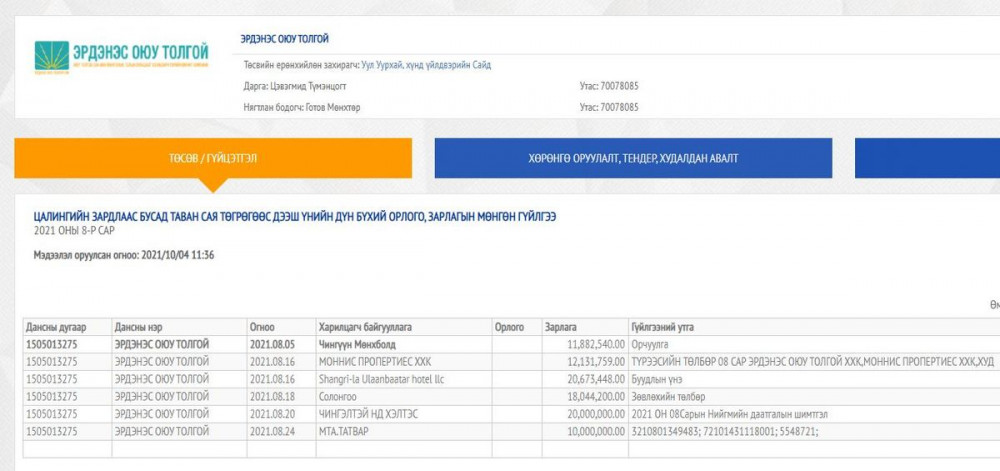Click the Огноо column header
Viewport: 1000px width, 471px height.
click(x=281, y=327)
